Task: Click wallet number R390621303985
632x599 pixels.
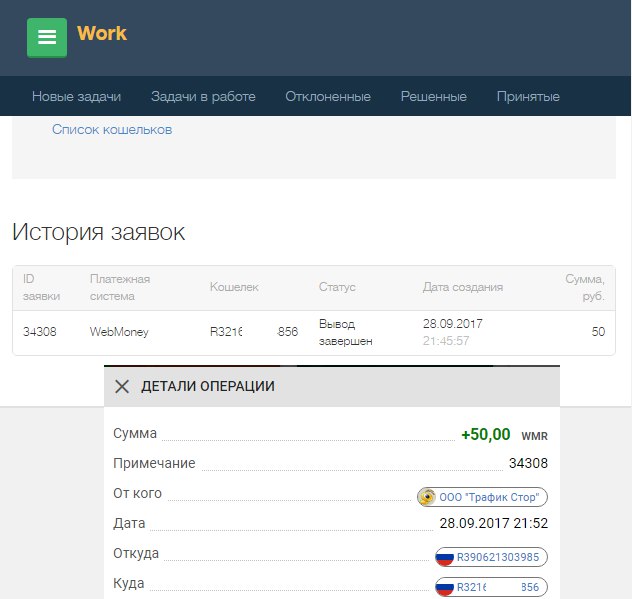Action: pos(499,557)
